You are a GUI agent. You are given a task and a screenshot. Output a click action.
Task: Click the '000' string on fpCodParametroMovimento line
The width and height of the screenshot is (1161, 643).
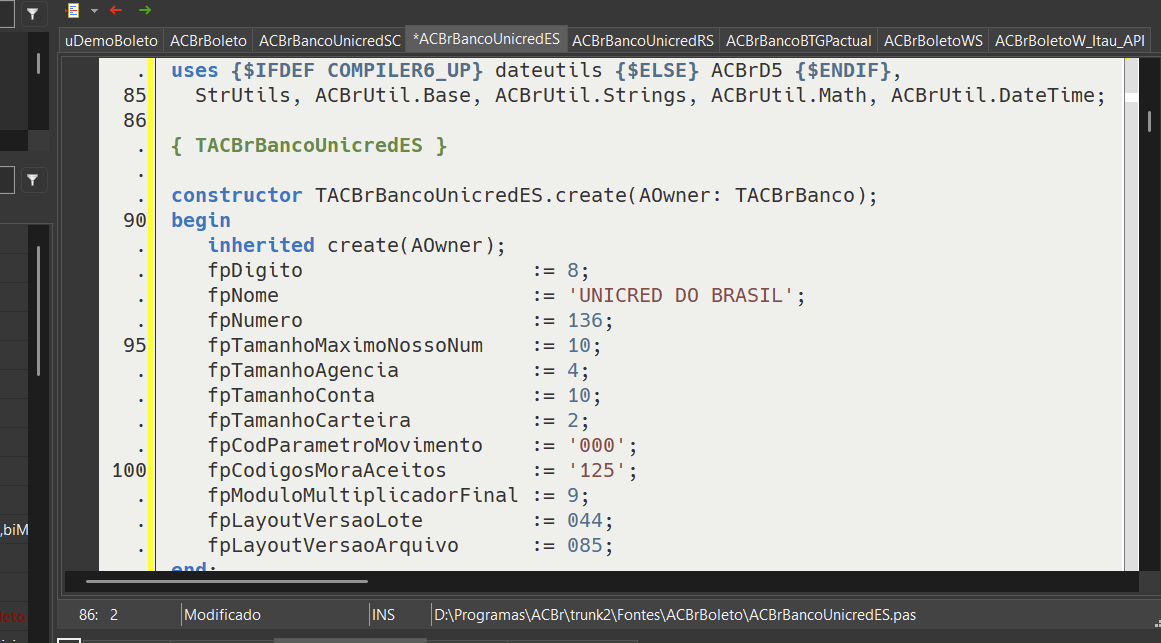click(597, 445)
